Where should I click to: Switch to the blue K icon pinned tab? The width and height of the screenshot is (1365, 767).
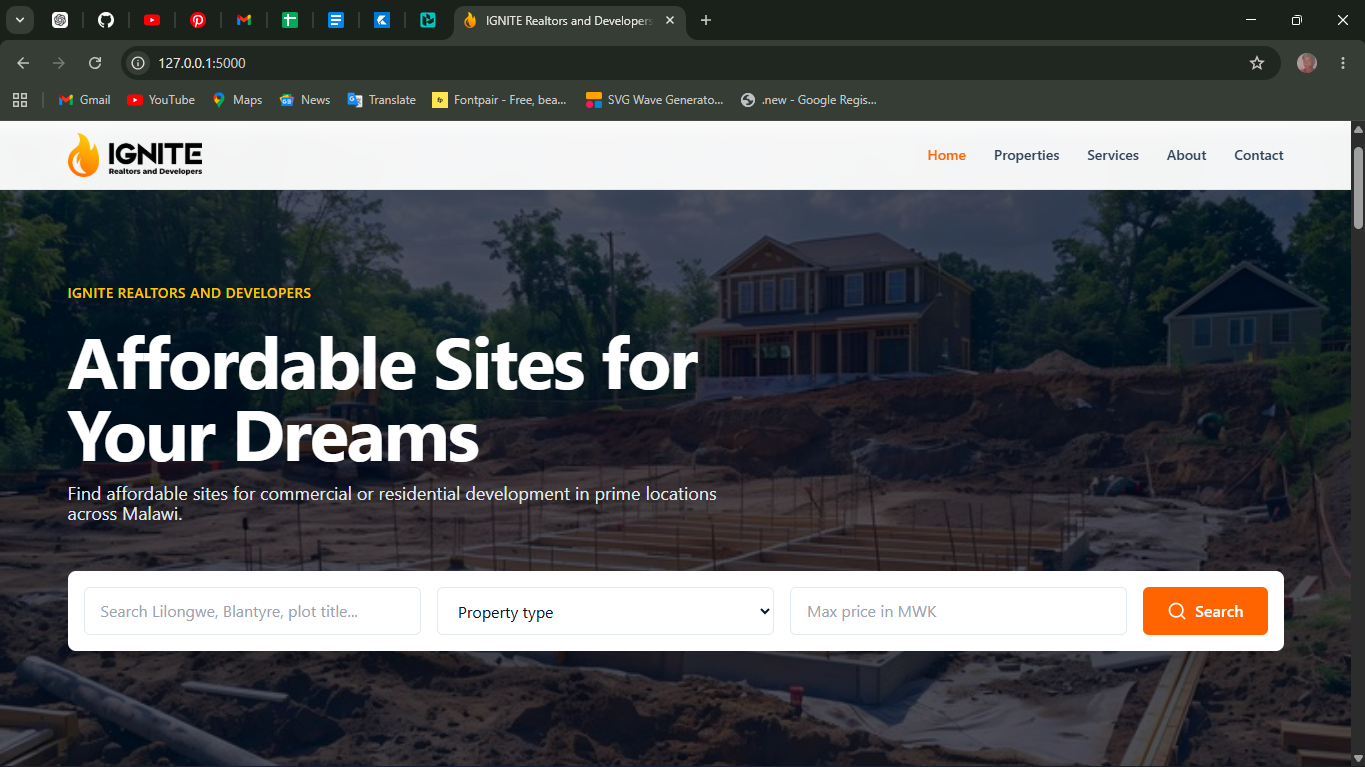click(x=382, y=20)
